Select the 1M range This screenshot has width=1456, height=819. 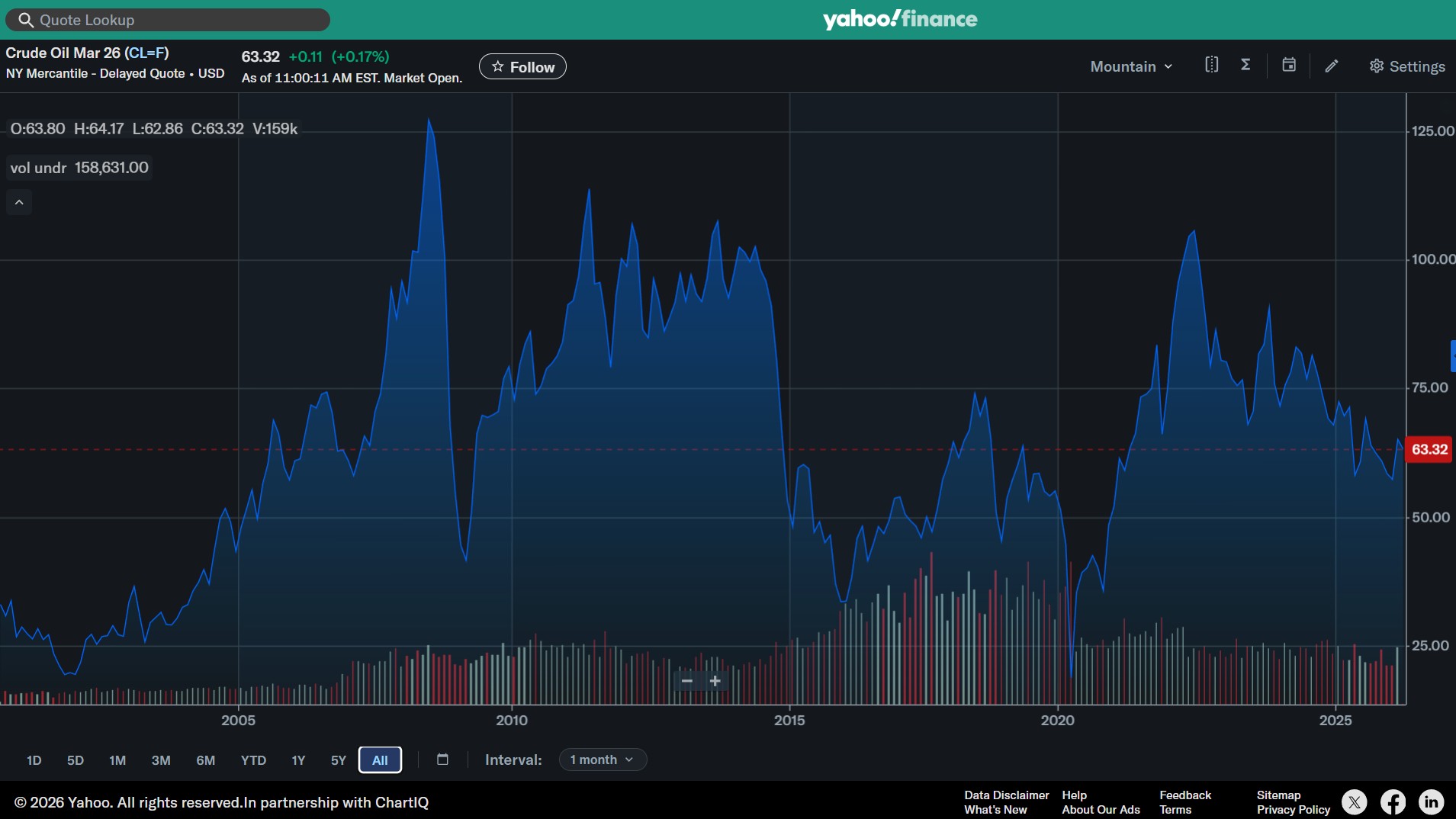click(x=117, y=760)
